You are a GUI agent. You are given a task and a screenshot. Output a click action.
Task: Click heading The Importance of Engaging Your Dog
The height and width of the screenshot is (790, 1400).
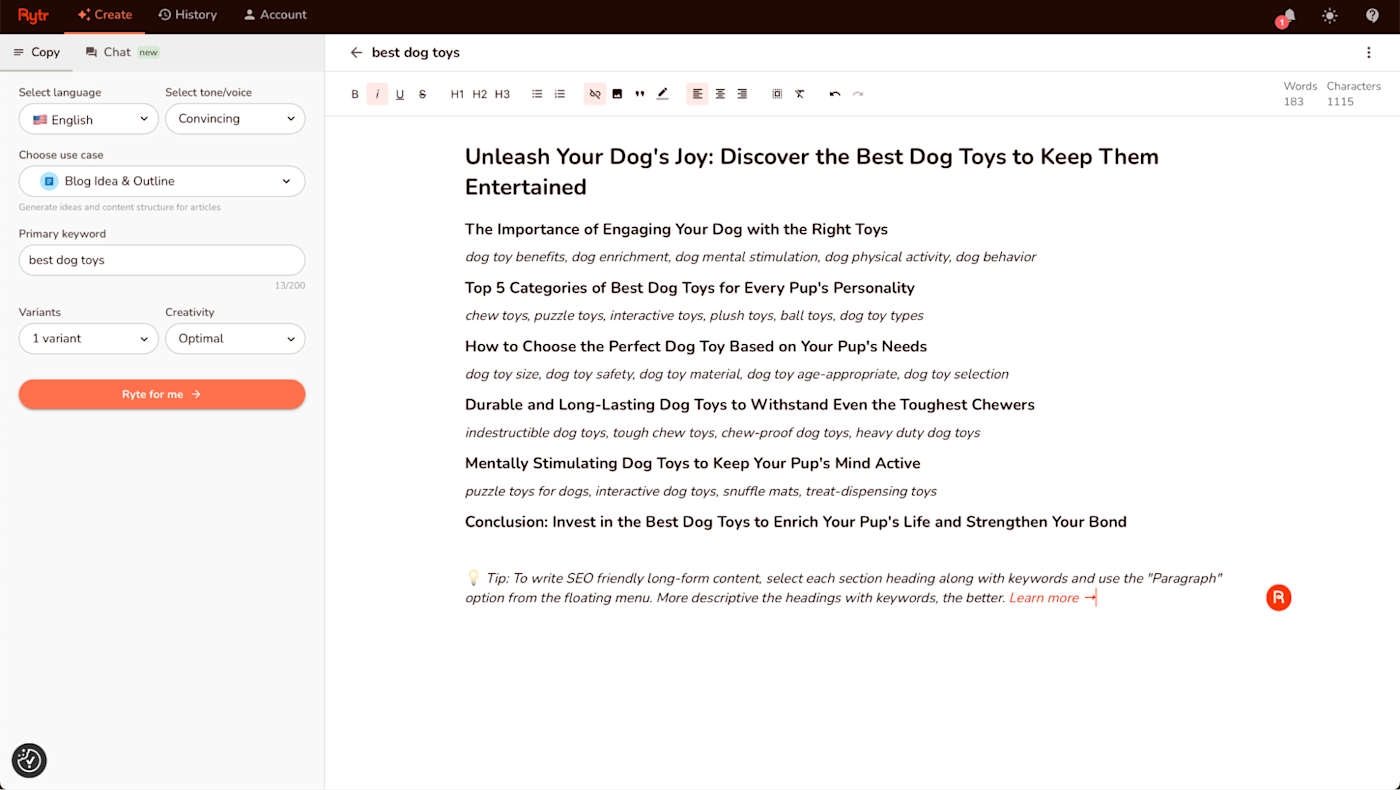pos(676,229)
